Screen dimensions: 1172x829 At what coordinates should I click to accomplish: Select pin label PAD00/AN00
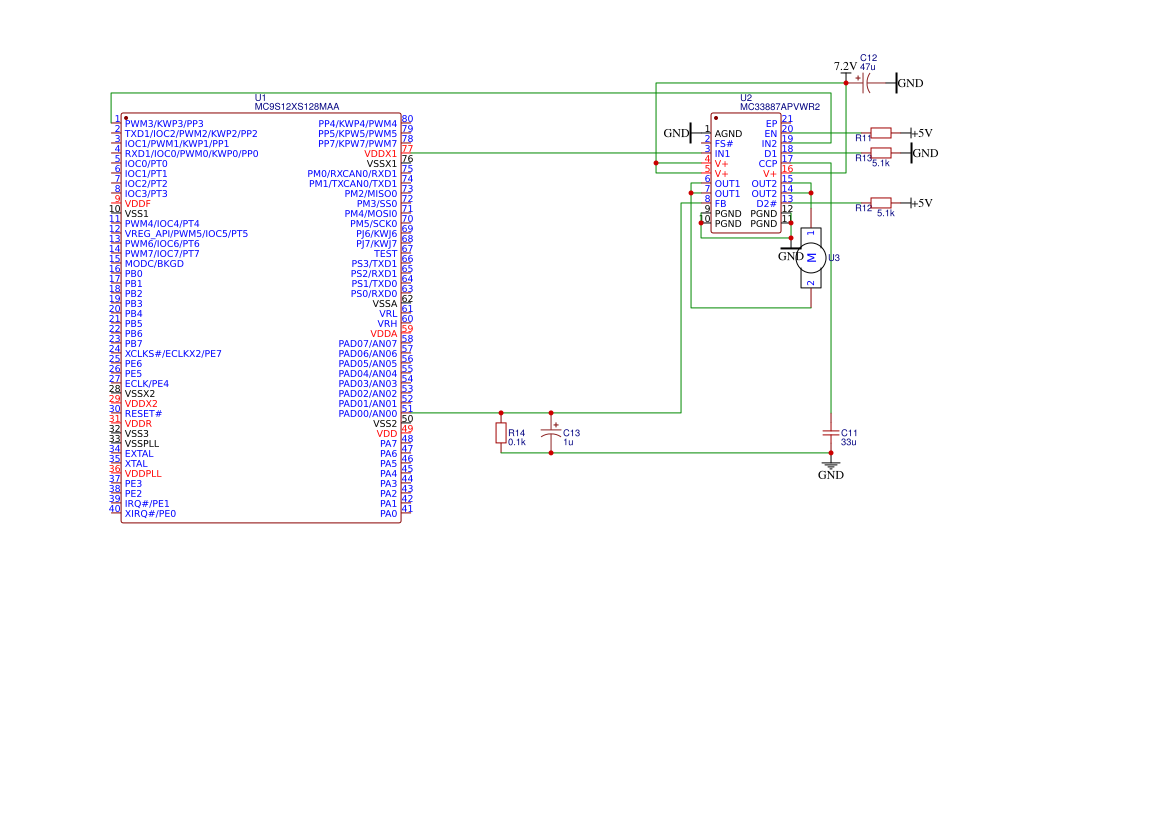[x=368, y=413]
